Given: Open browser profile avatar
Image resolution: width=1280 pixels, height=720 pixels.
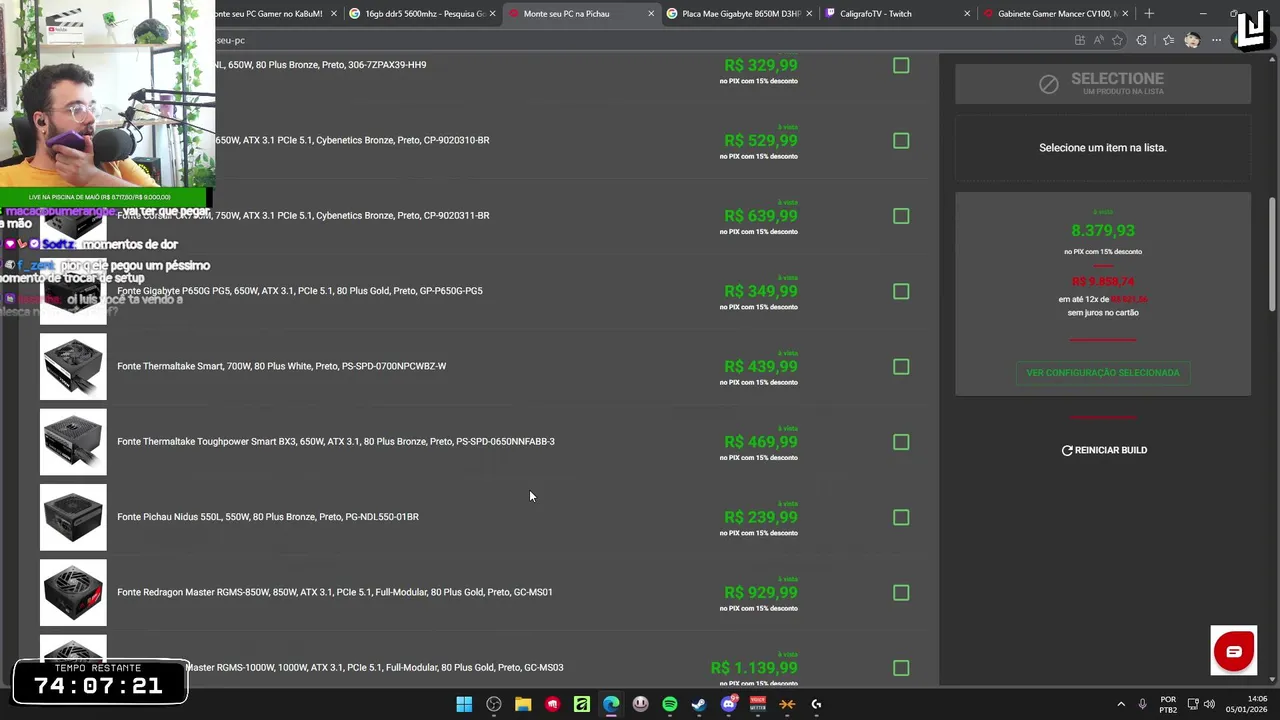Looking at the screenshot, I should click(x=1192, y=40).
